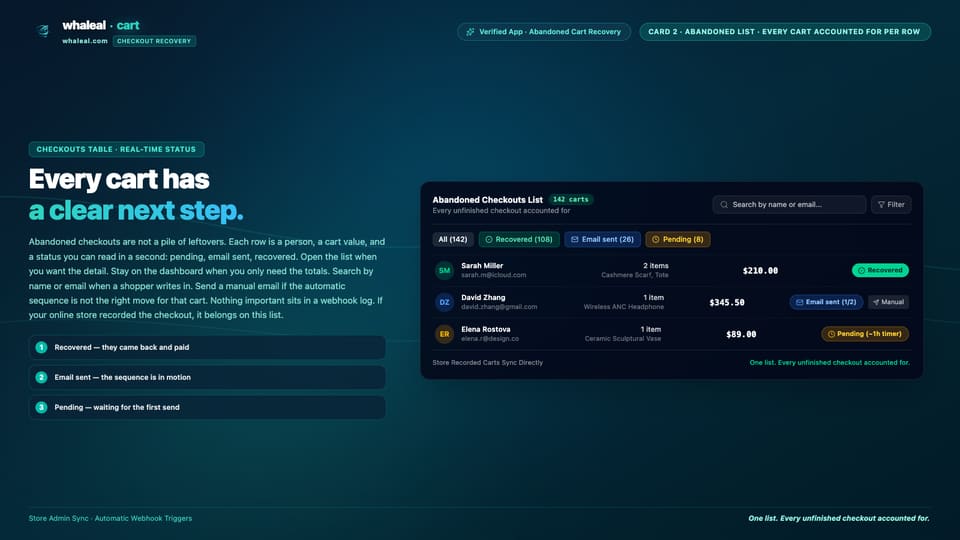Click the $89.00 cart value
Screen dimensions: 960x540
coord(741,334)
